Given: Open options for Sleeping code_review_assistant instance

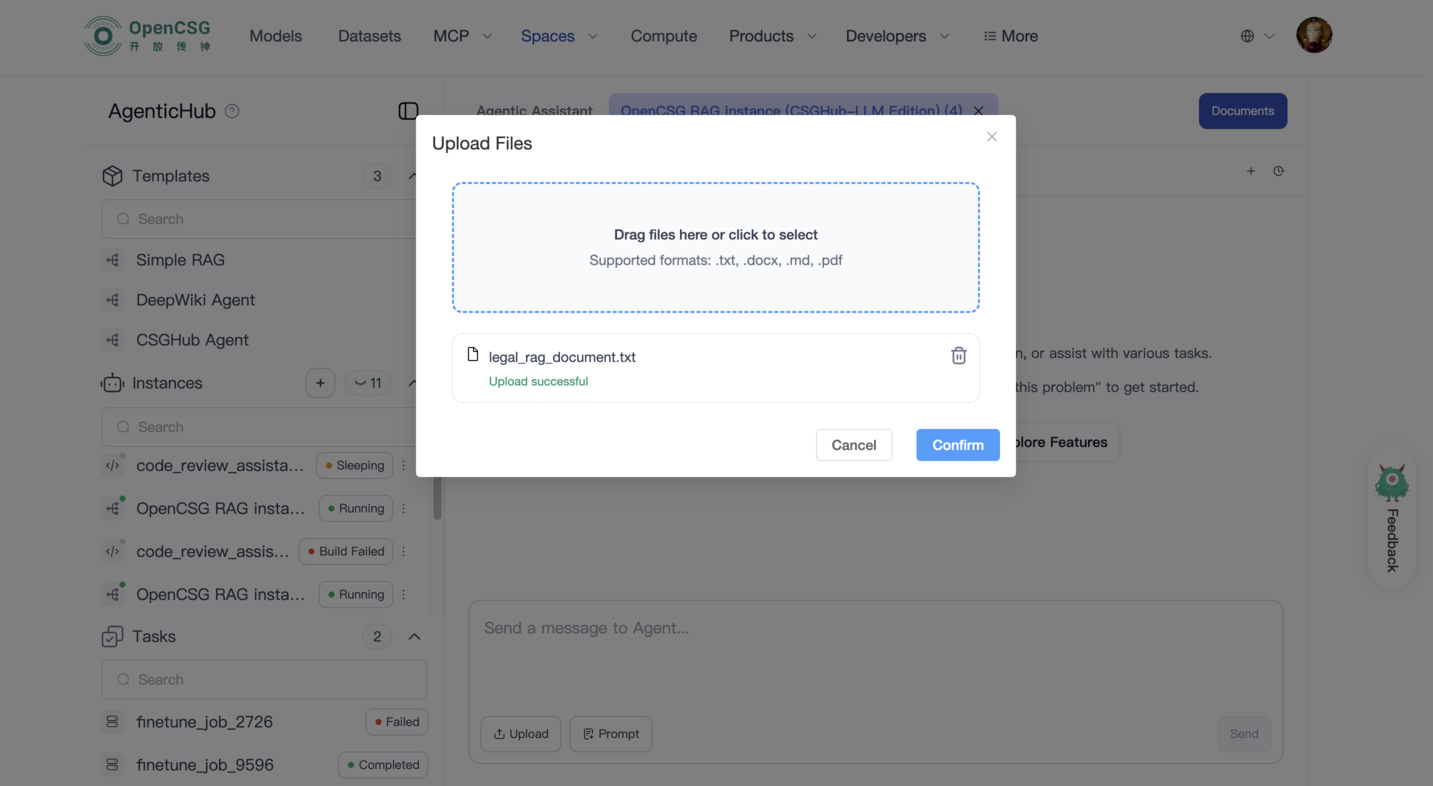Looking at the screenshot, I should (404, 465).
